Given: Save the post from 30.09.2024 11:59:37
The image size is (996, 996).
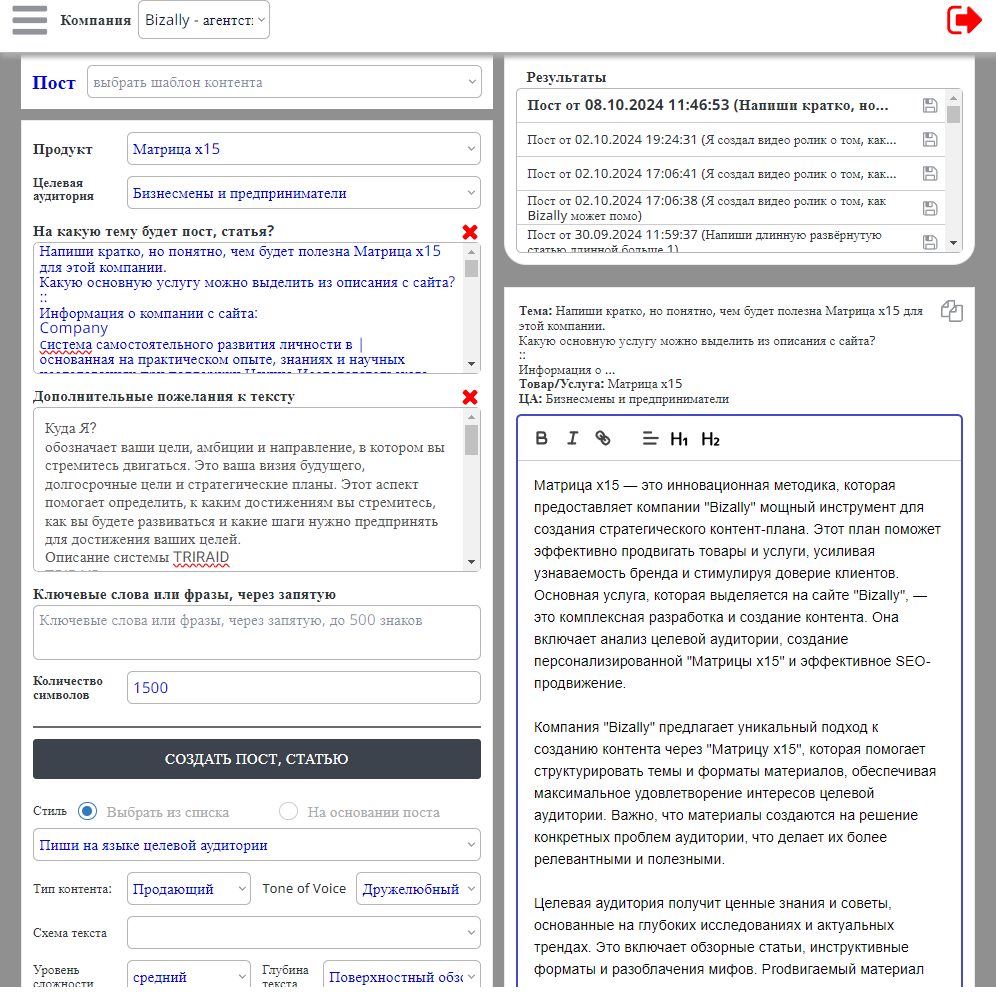Looking at the screenshot, I should (x=930, y=242).
